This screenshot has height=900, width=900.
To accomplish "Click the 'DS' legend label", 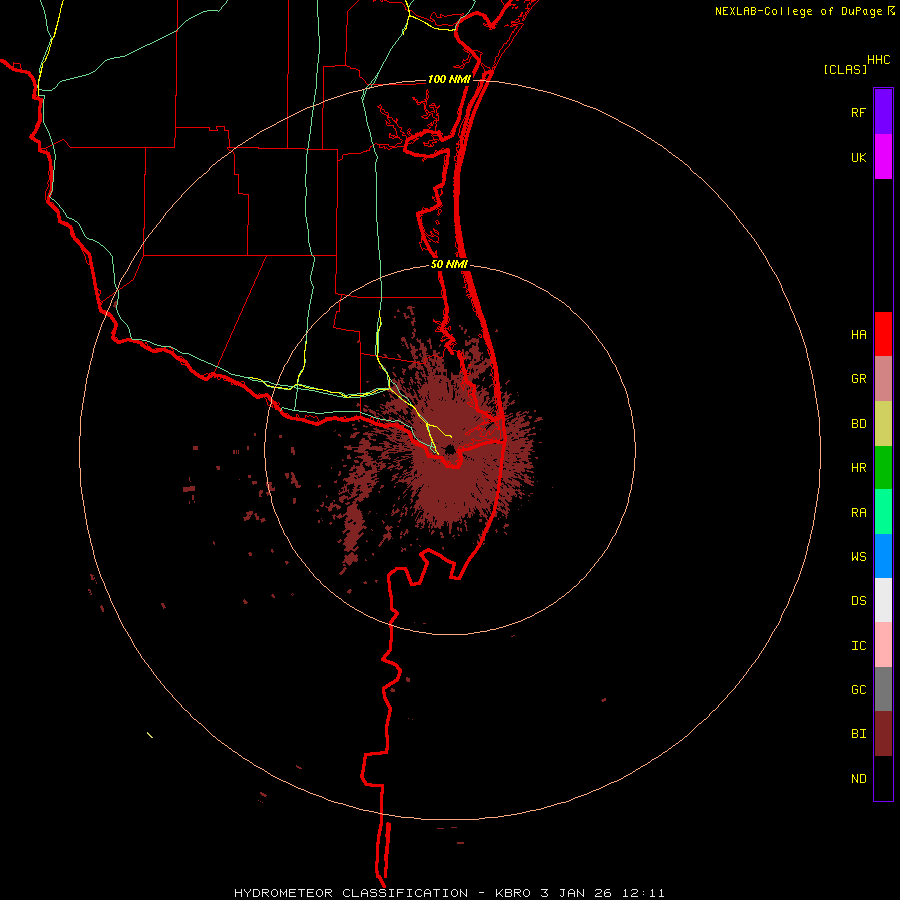I will (x=858, y=601).
